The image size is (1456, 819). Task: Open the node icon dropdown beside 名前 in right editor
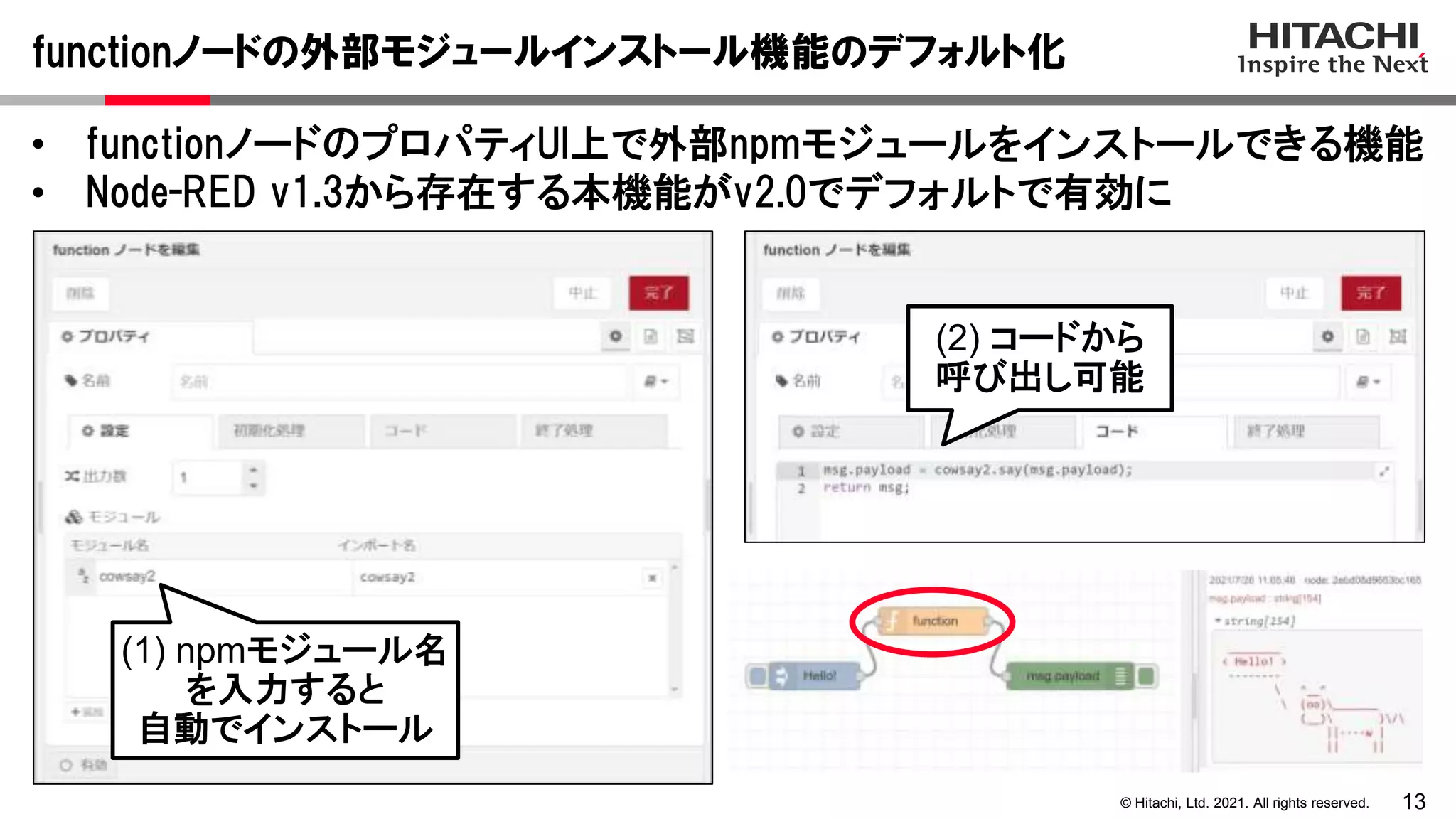(x=1368, y=382)
